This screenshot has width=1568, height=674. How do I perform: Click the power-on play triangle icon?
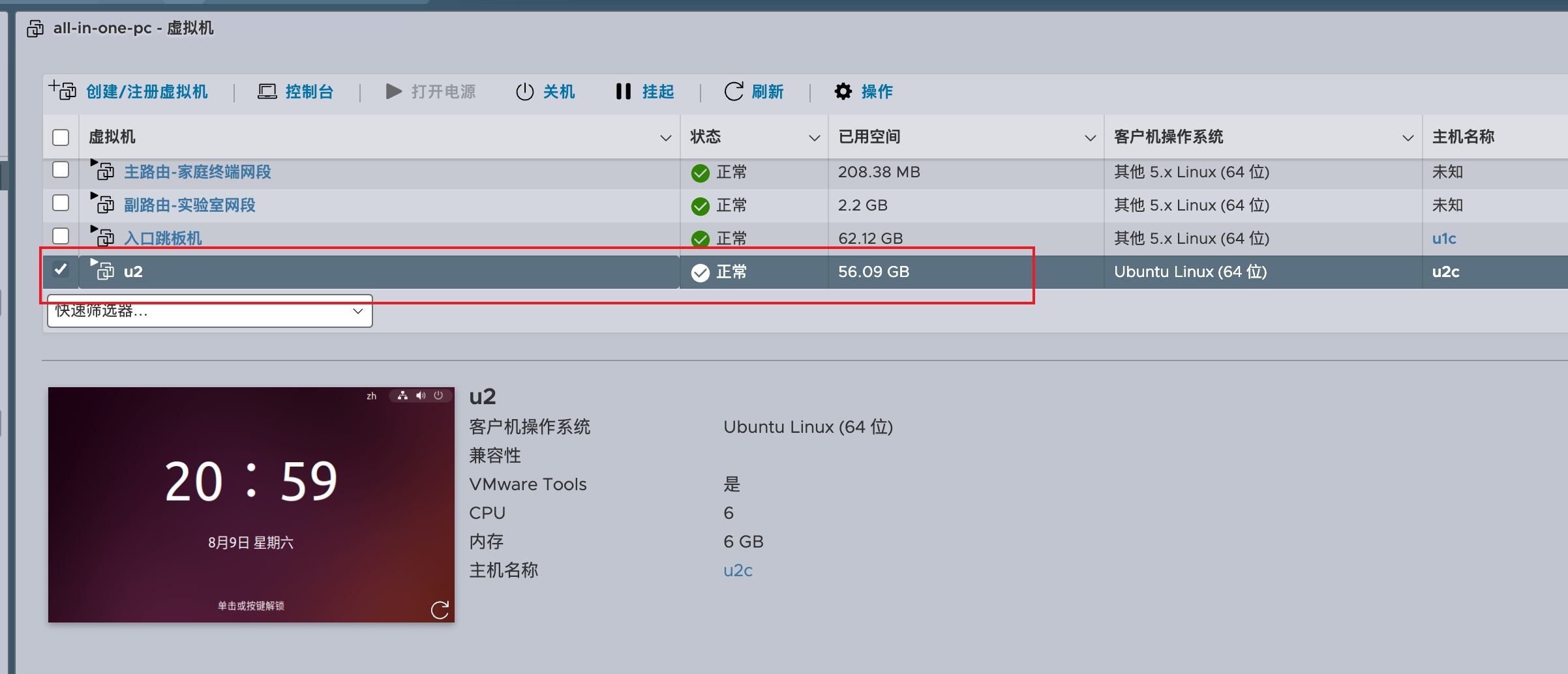(x=393, y=91)
